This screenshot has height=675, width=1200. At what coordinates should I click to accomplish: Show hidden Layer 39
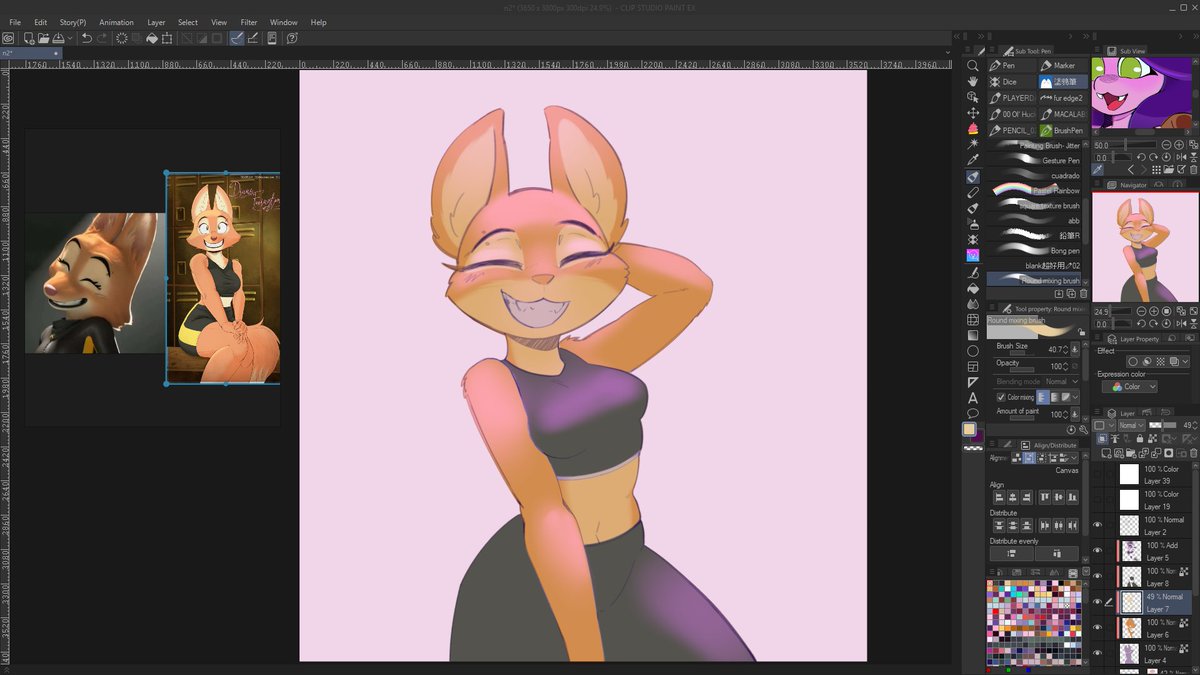point(1097,474)
